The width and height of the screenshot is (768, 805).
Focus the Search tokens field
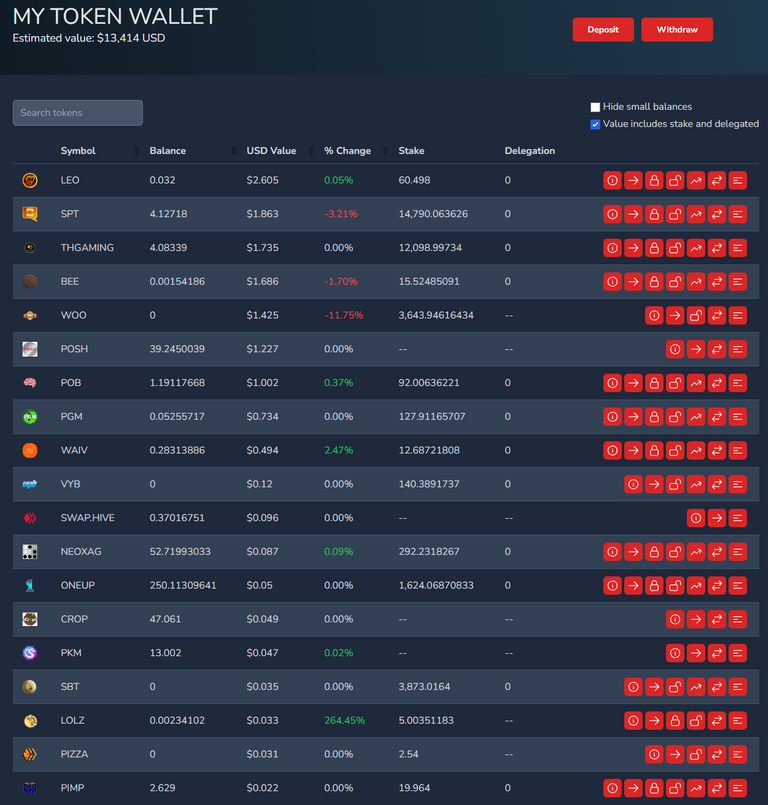click(x=78, y=112)
